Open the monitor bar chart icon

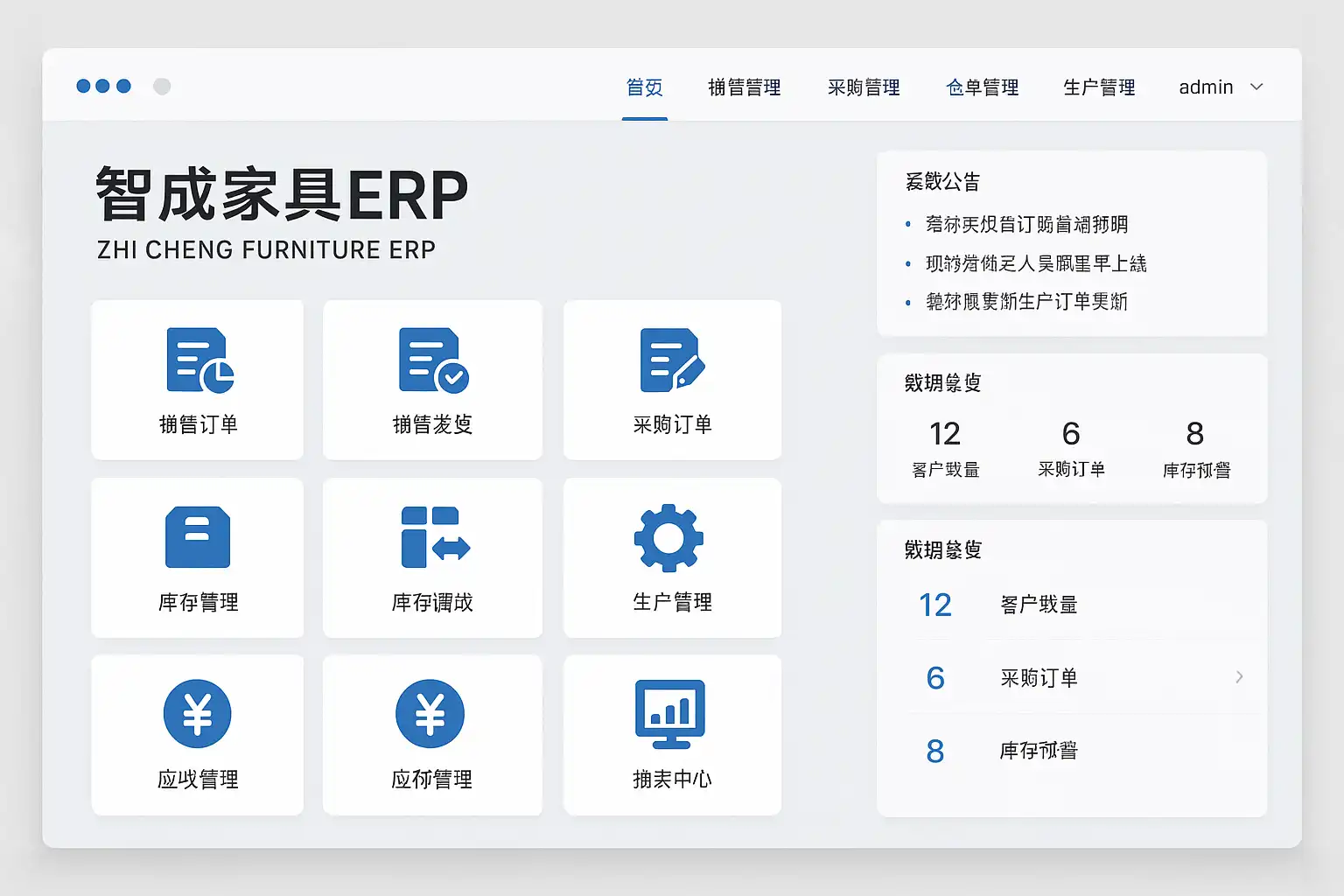click(x=670, y=714)
